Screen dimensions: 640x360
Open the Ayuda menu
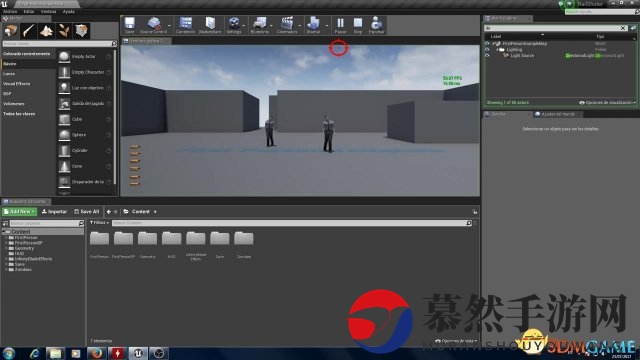click(x=69, y=11)
